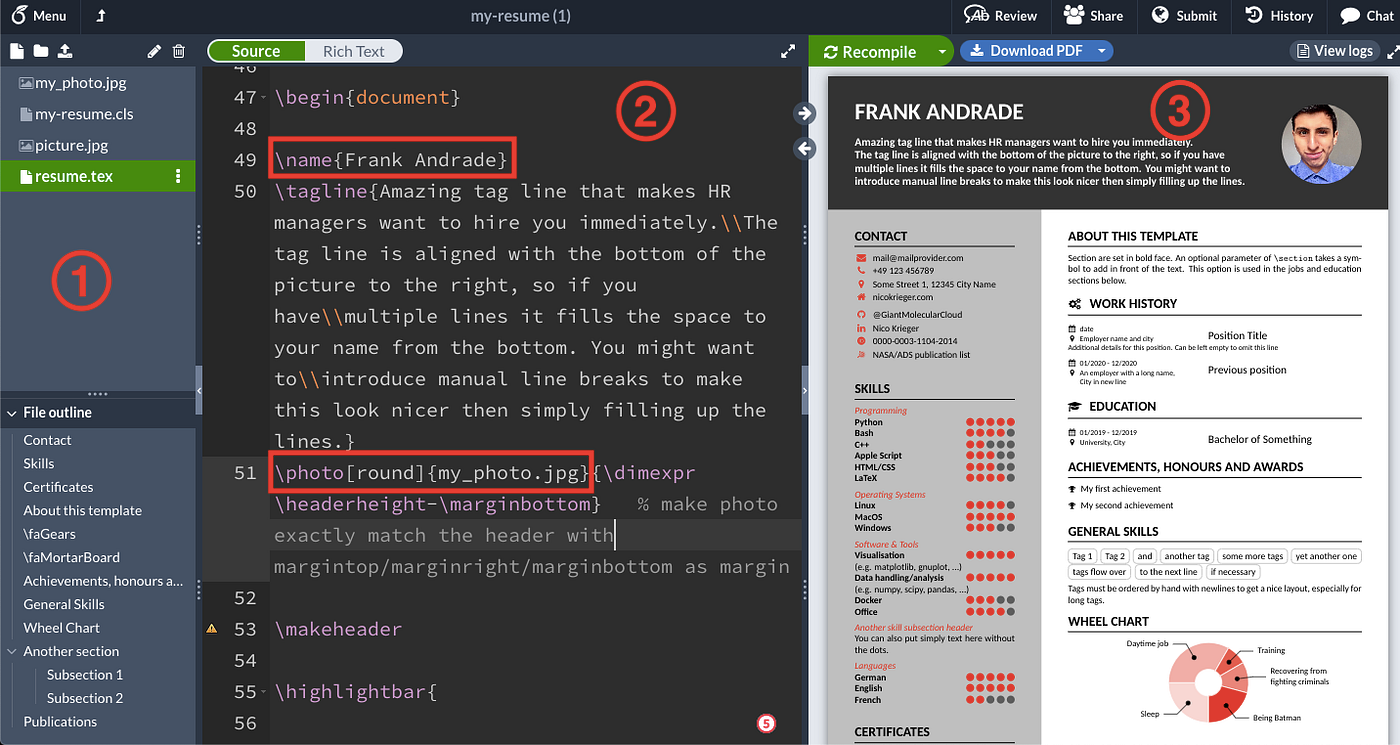The image size is (1400, 745).
Task: Fold the \highlightbar block at line 55
Action: click(x=263, y=693)
